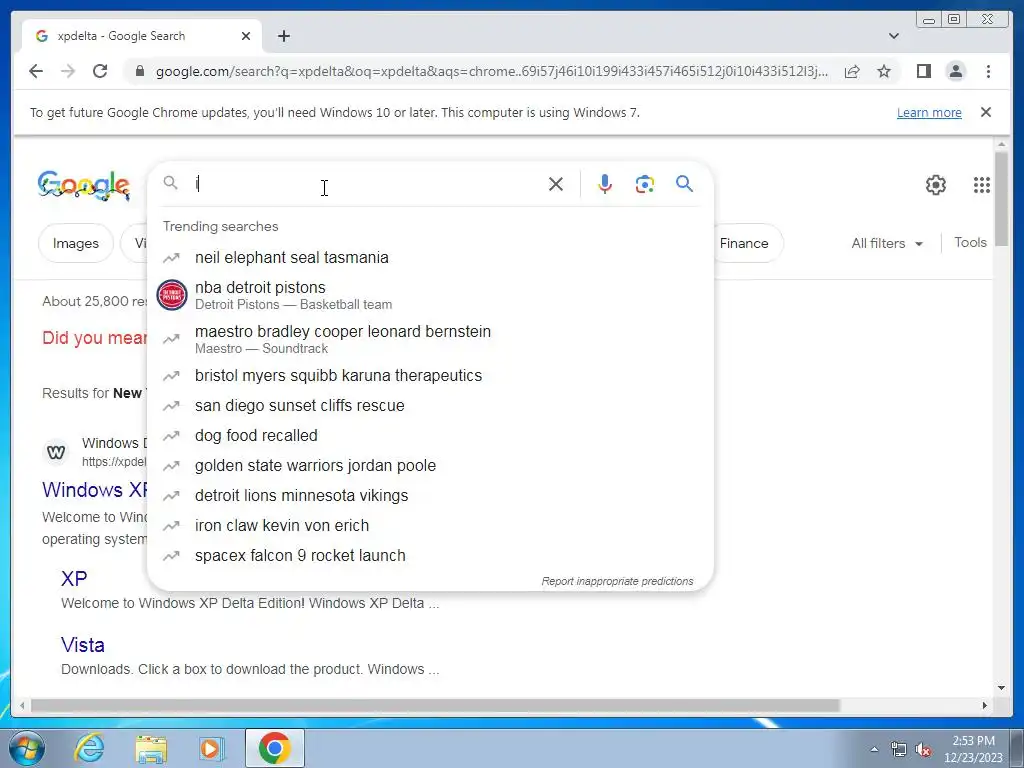Click the vertical scrollbar up arrow
The height and width of the screenshot is (768, 1024).
click(1001, 144)
